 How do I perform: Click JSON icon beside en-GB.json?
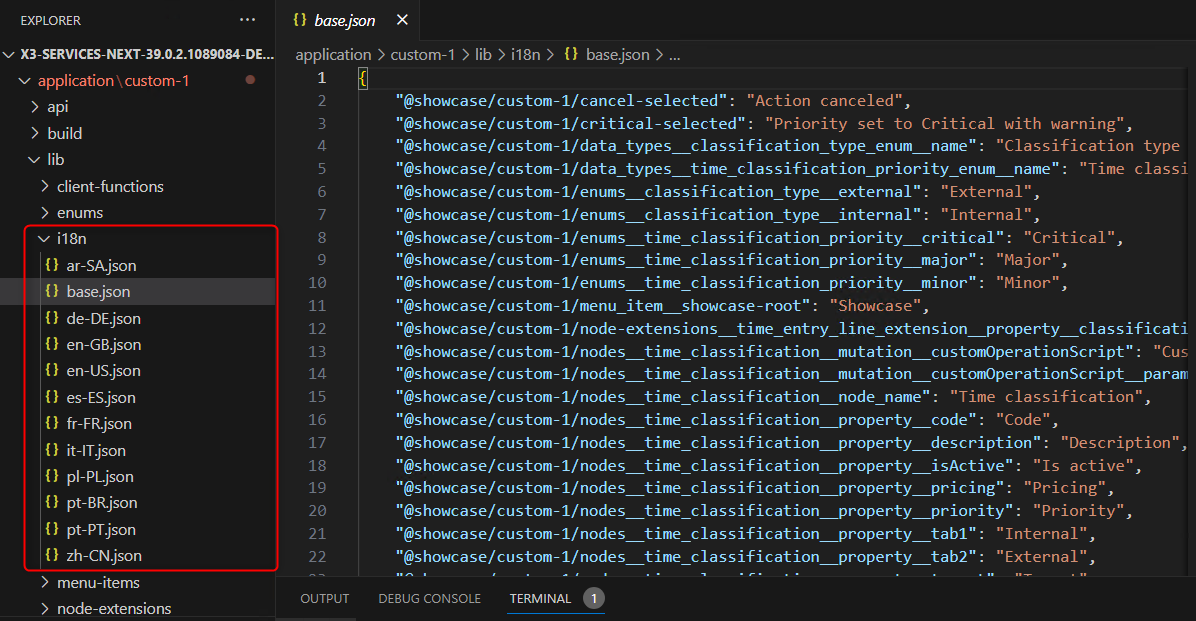(x=52, y=344)
